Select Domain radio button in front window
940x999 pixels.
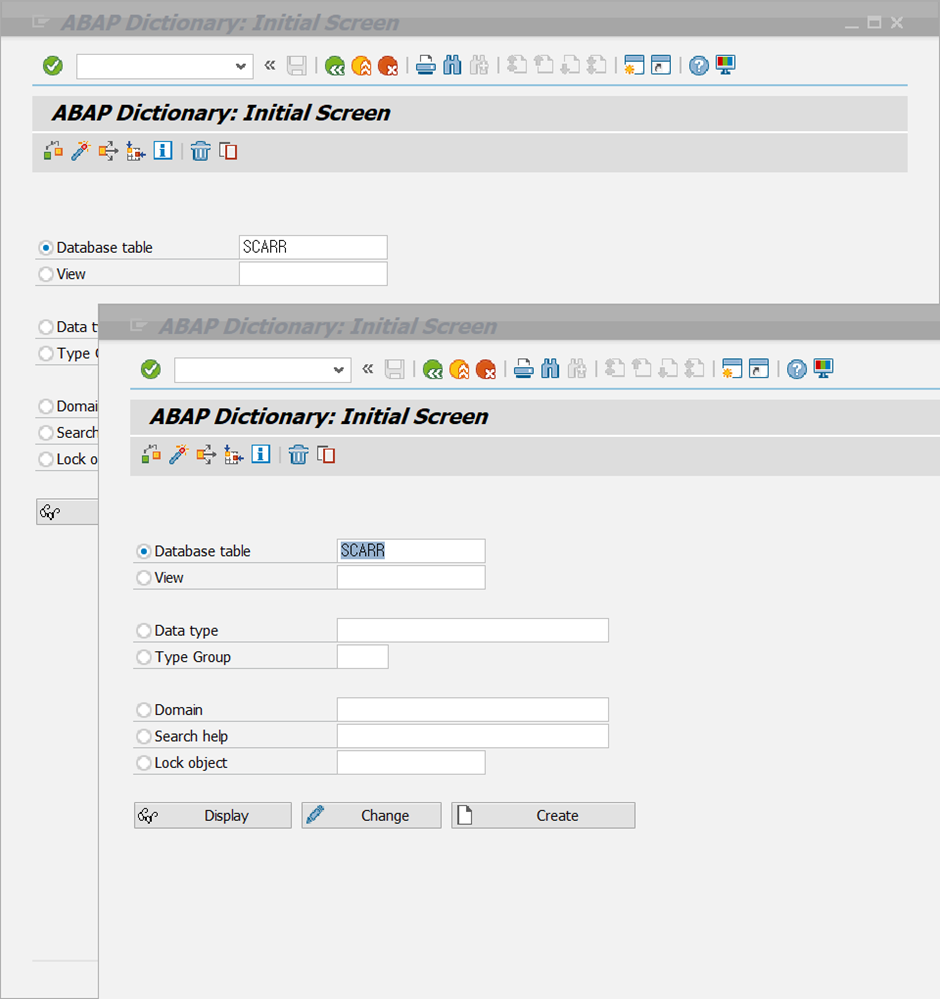tap(144, 710)
